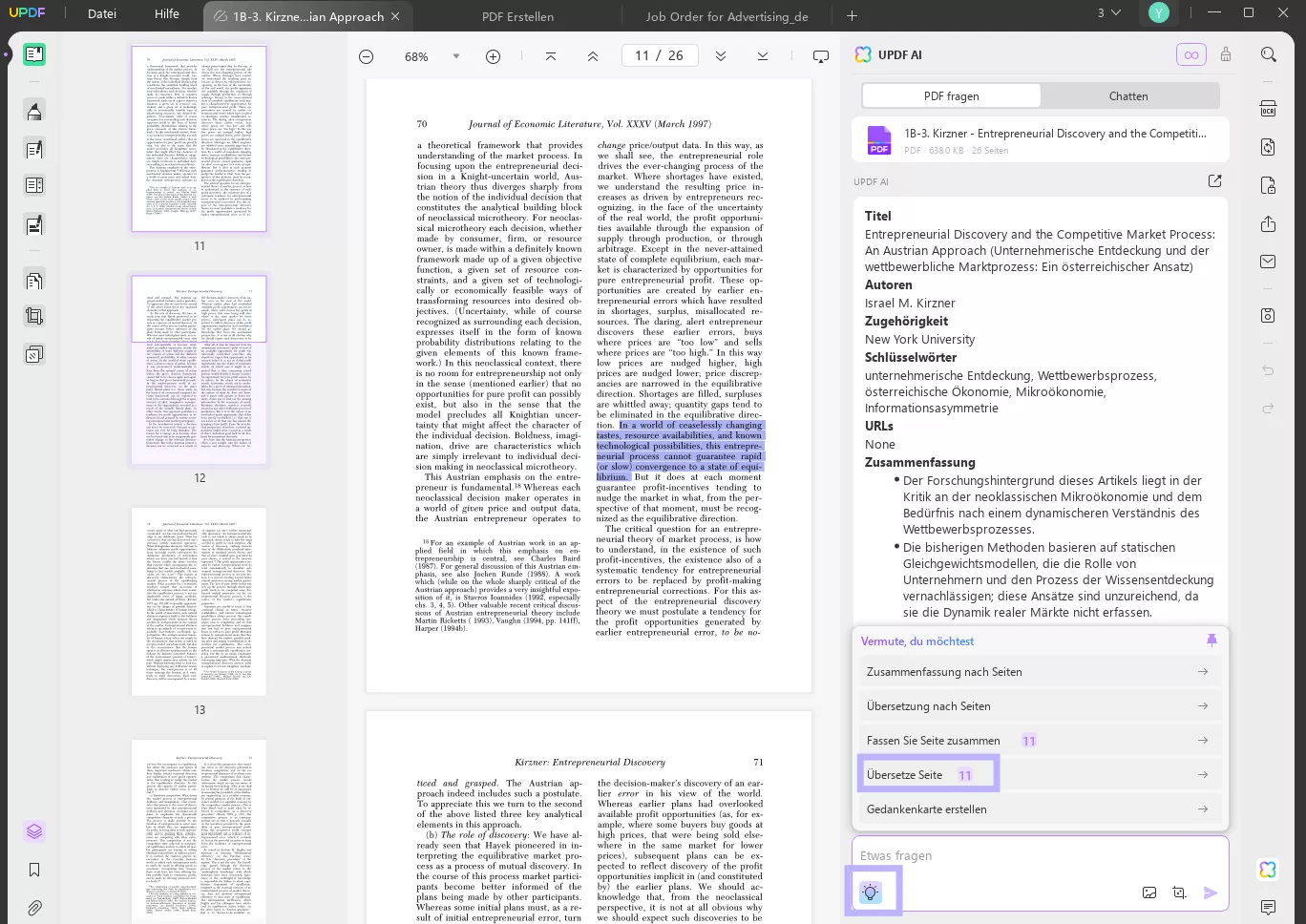This screenshot has width=1306, height=924.
Task: Select the PDF fragen mode
Action: (951, 96)
